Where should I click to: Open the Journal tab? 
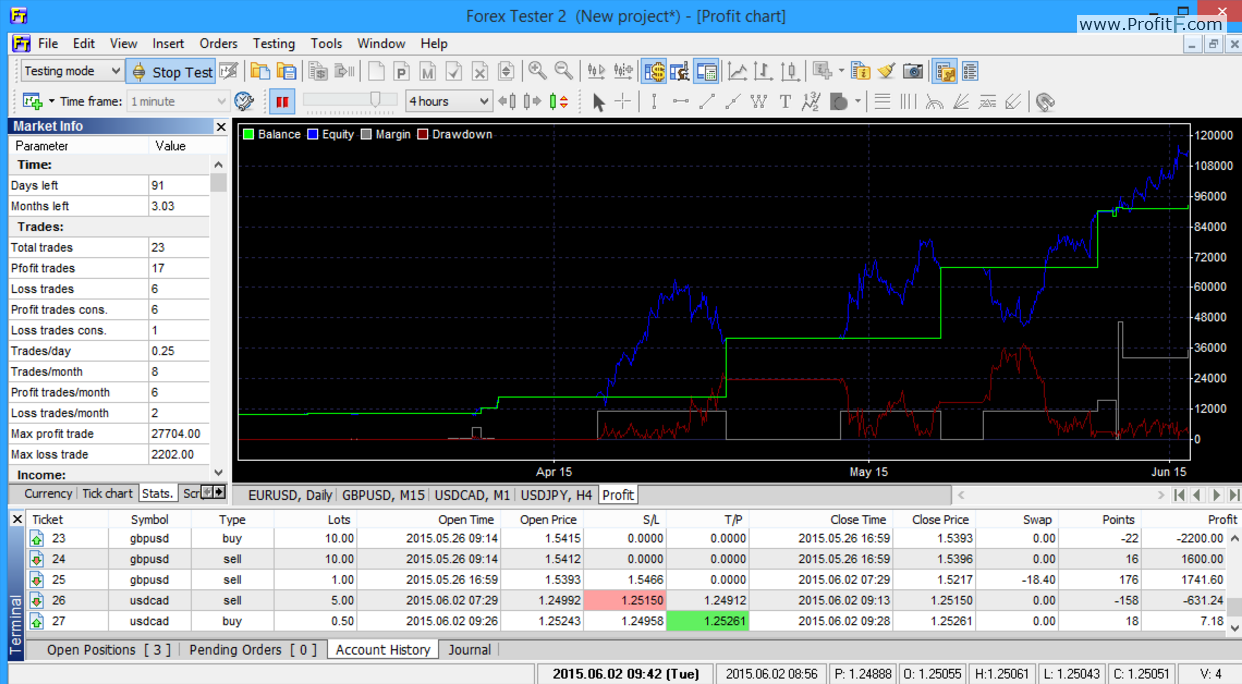[469, 650]
